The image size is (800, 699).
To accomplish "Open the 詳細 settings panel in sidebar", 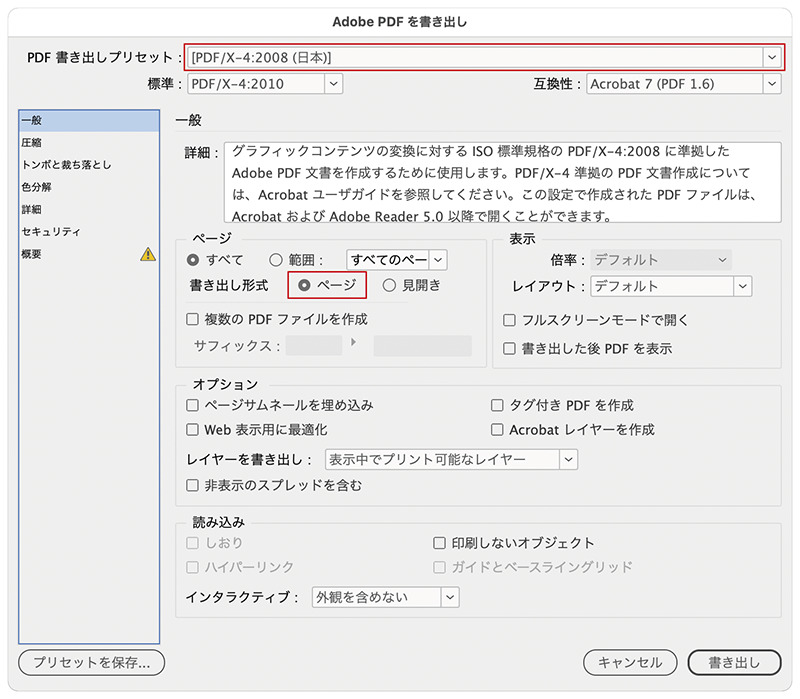I will coord(89,209).
